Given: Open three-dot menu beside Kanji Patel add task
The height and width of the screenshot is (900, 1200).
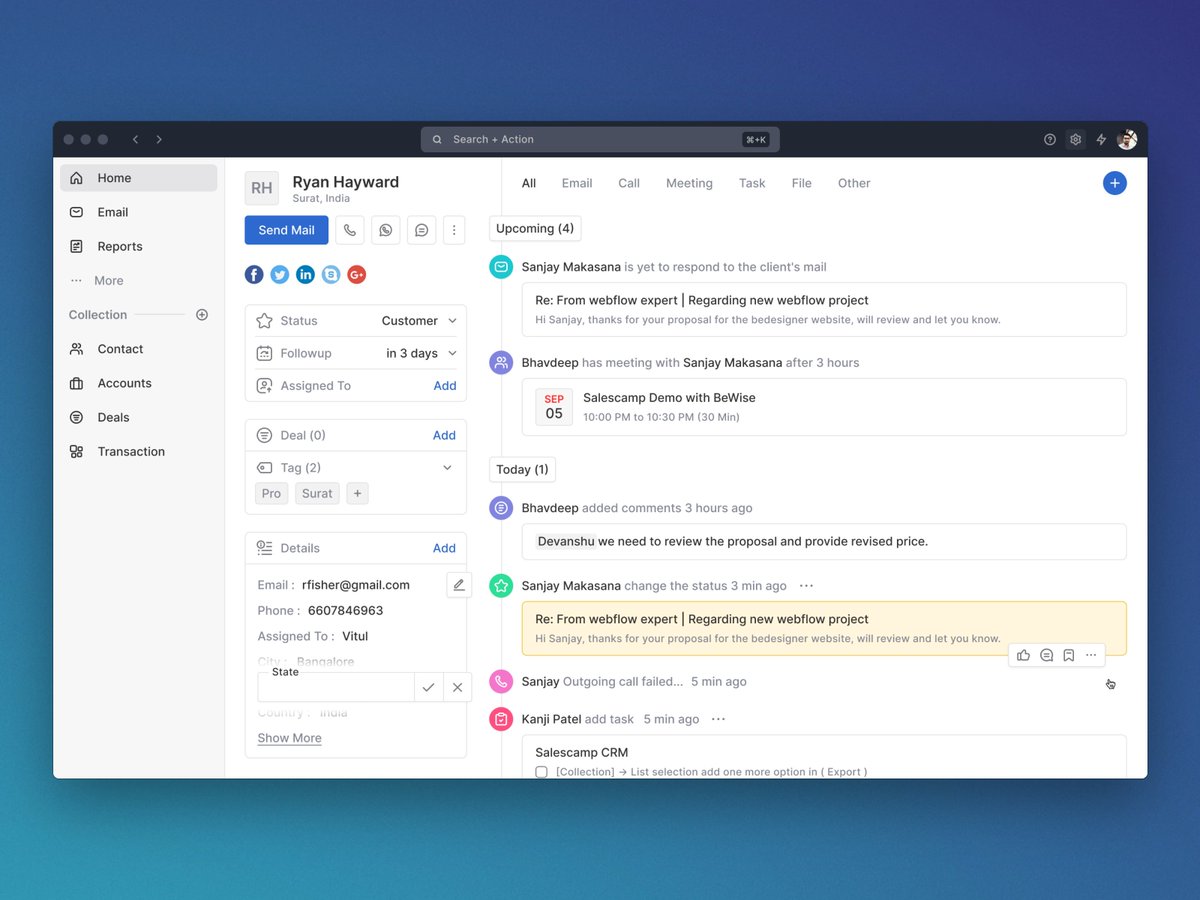Looking at the screenshot, I should click(x=718, y=719).
